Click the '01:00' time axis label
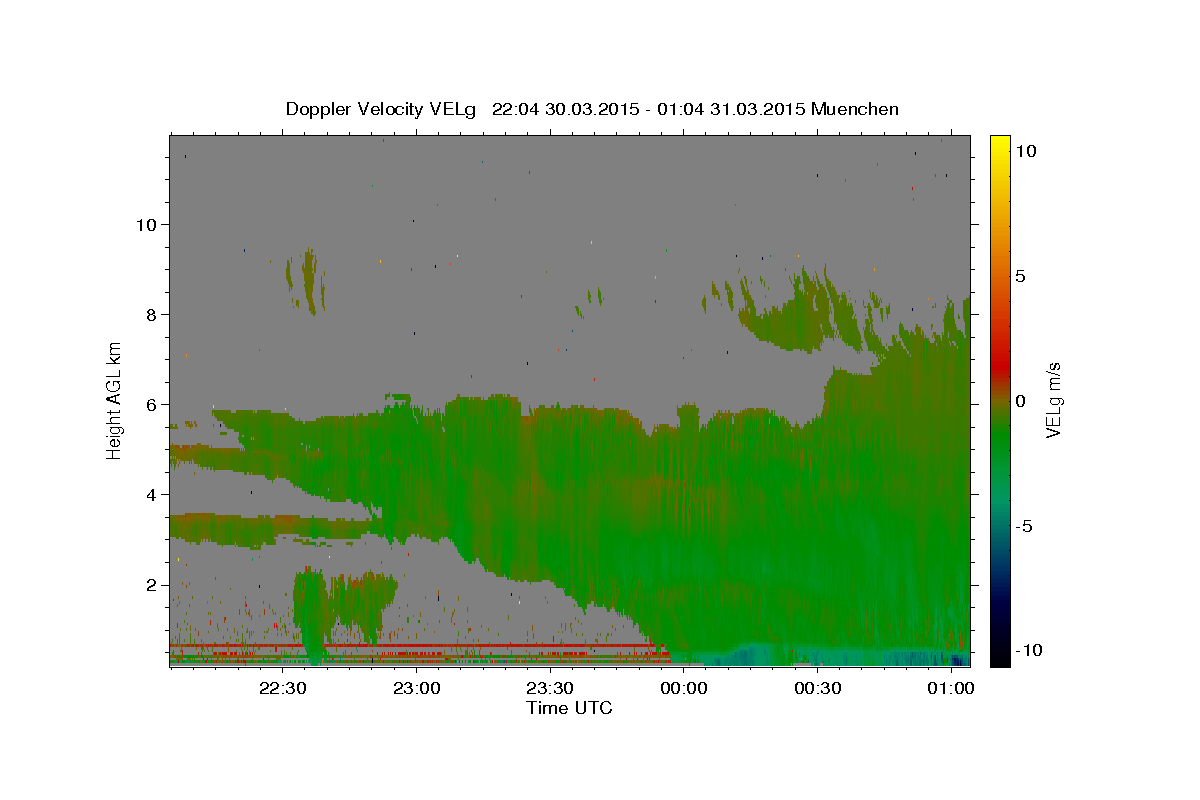 pos(950,688)
